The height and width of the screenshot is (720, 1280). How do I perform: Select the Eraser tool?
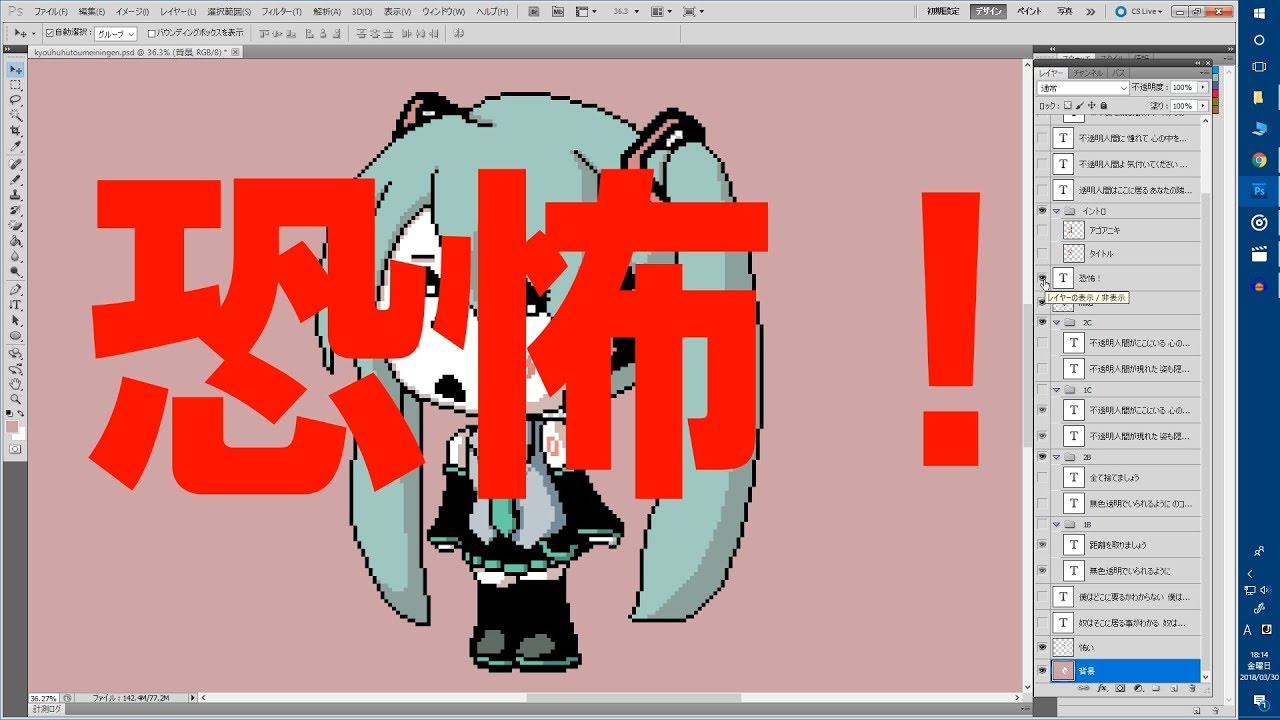click(16, 225)
